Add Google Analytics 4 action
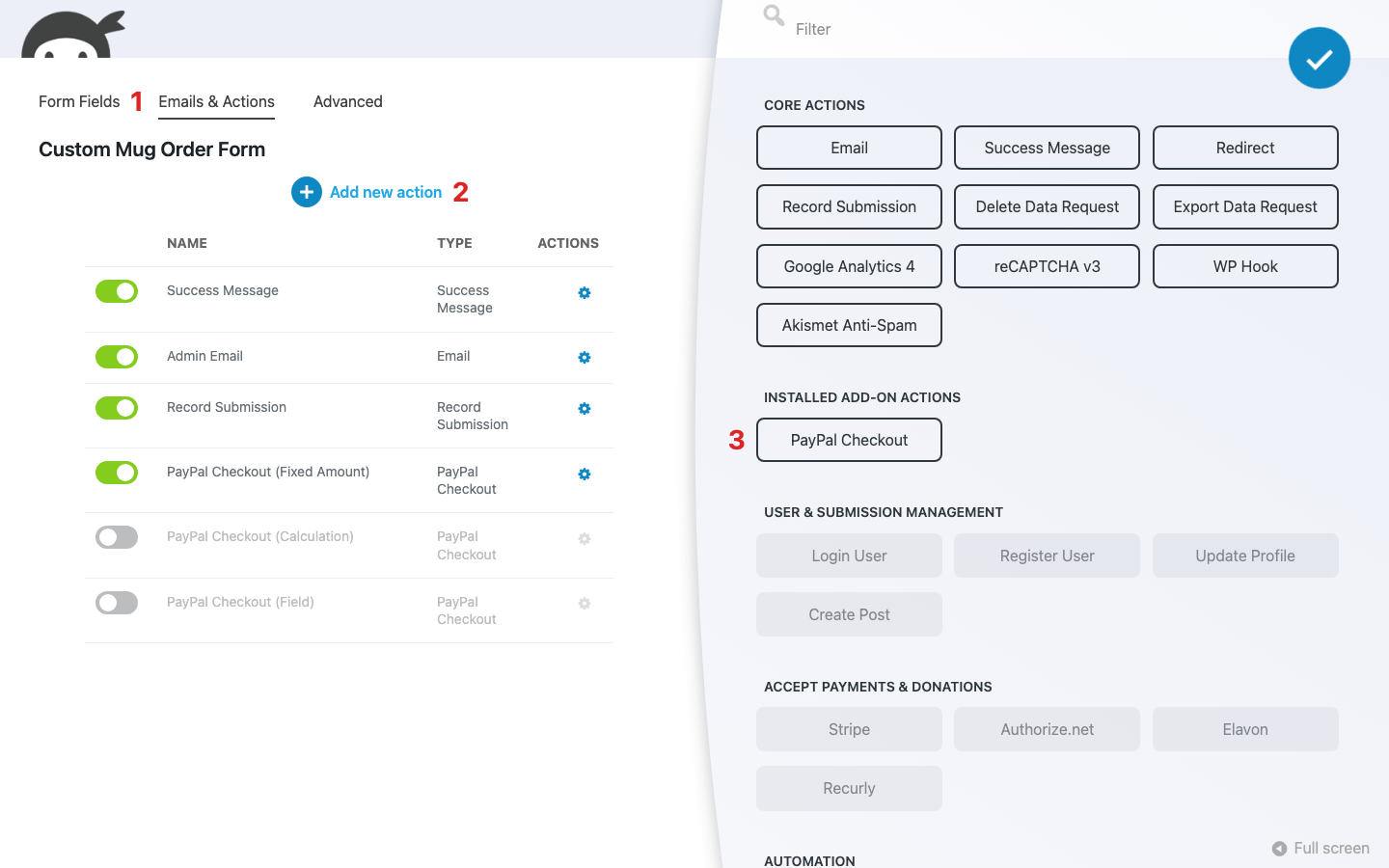The width and height of the screenshot is (1389, 868). point(849,266)
